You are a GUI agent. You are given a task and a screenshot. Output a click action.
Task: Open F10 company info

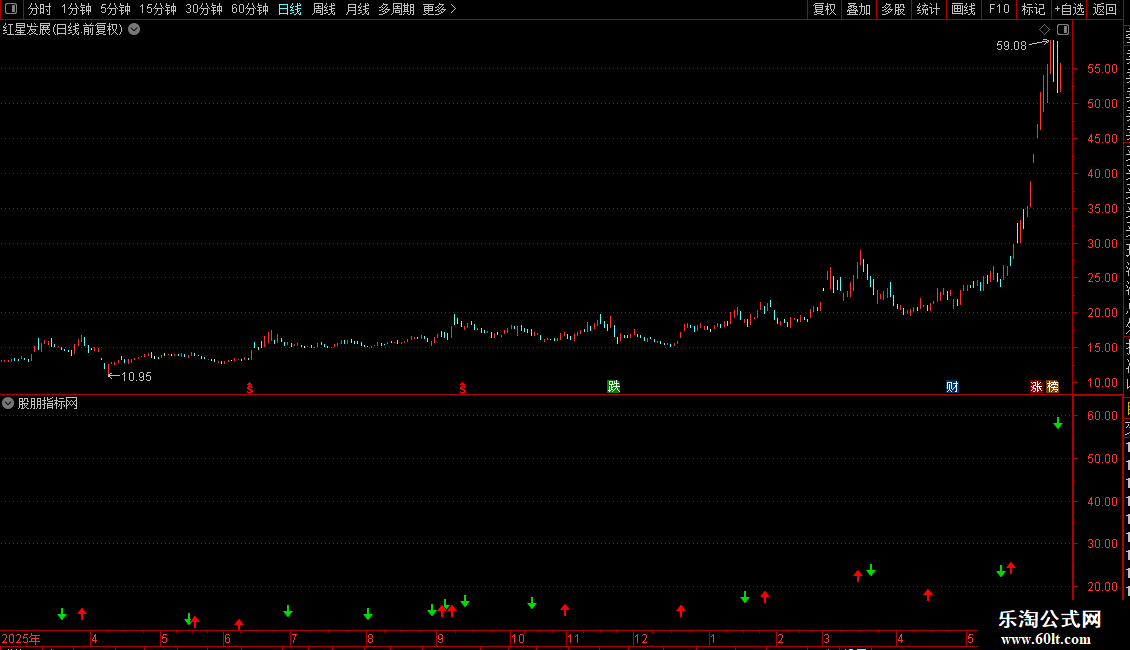click(x=999, y=9)
